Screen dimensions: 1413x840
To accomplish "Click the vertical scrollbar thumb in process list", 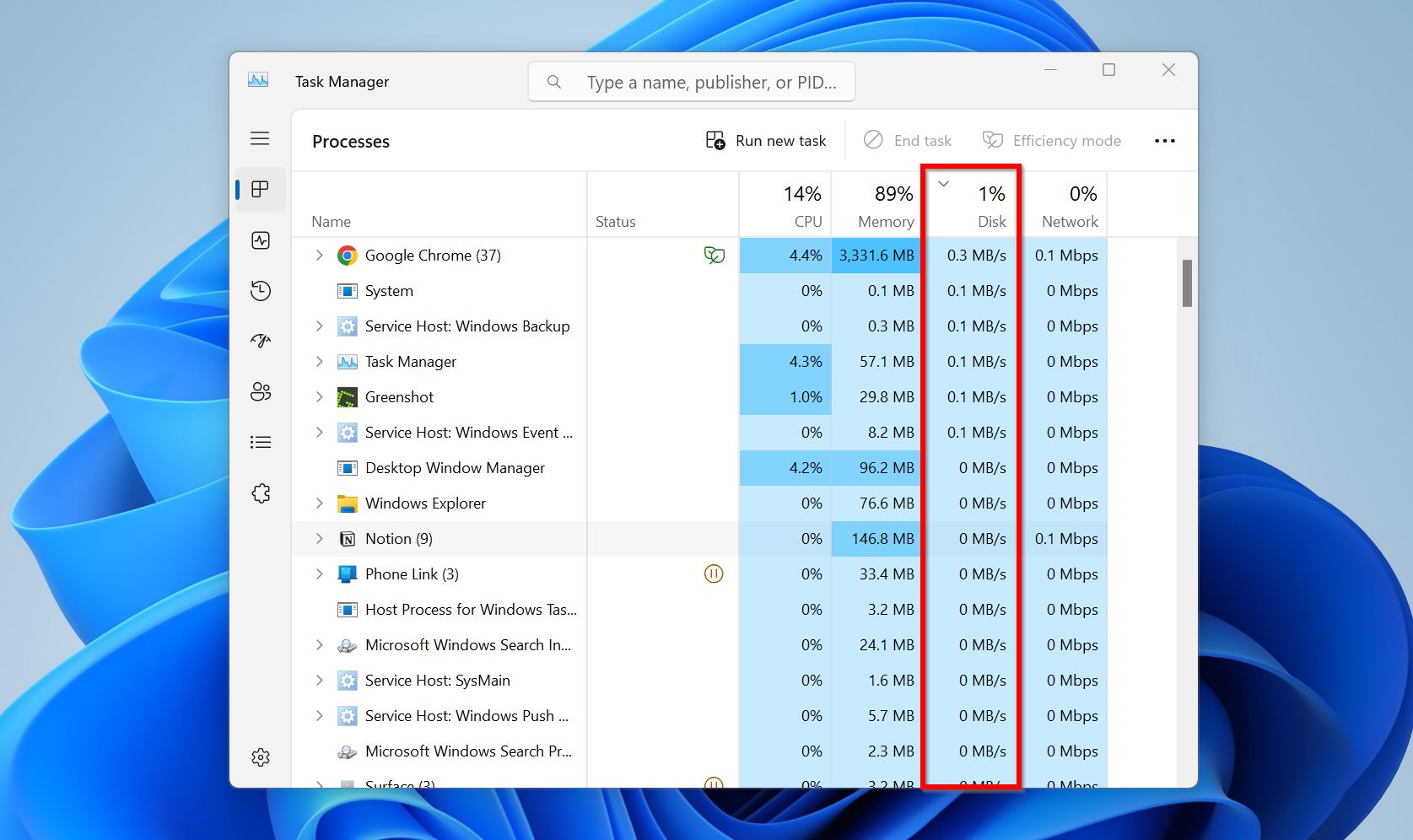I will [x=1187, y=283].
